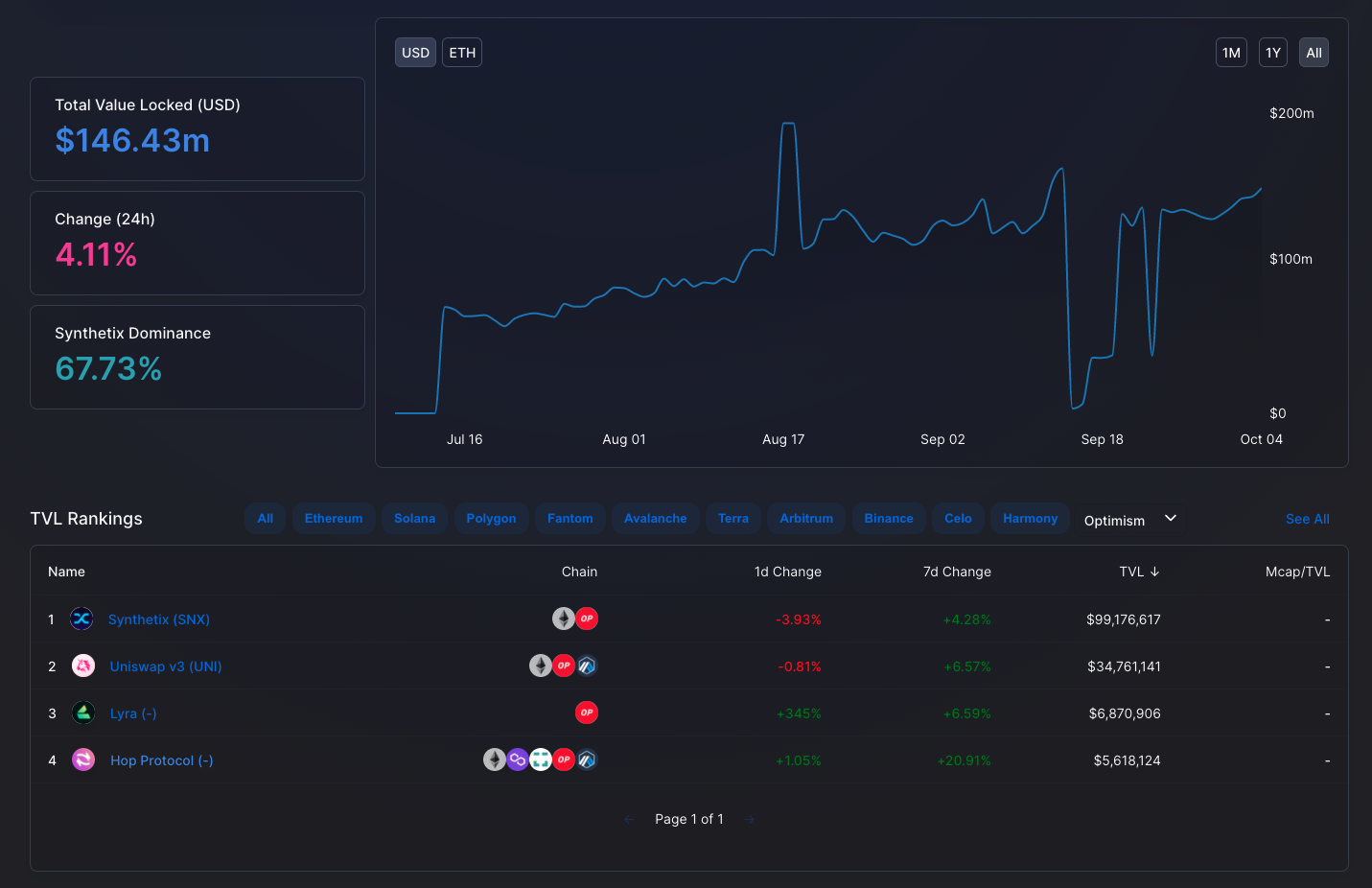Click Hop Protocol 7d change +20.91%
Screen dimensions: 1372x888
964,760
